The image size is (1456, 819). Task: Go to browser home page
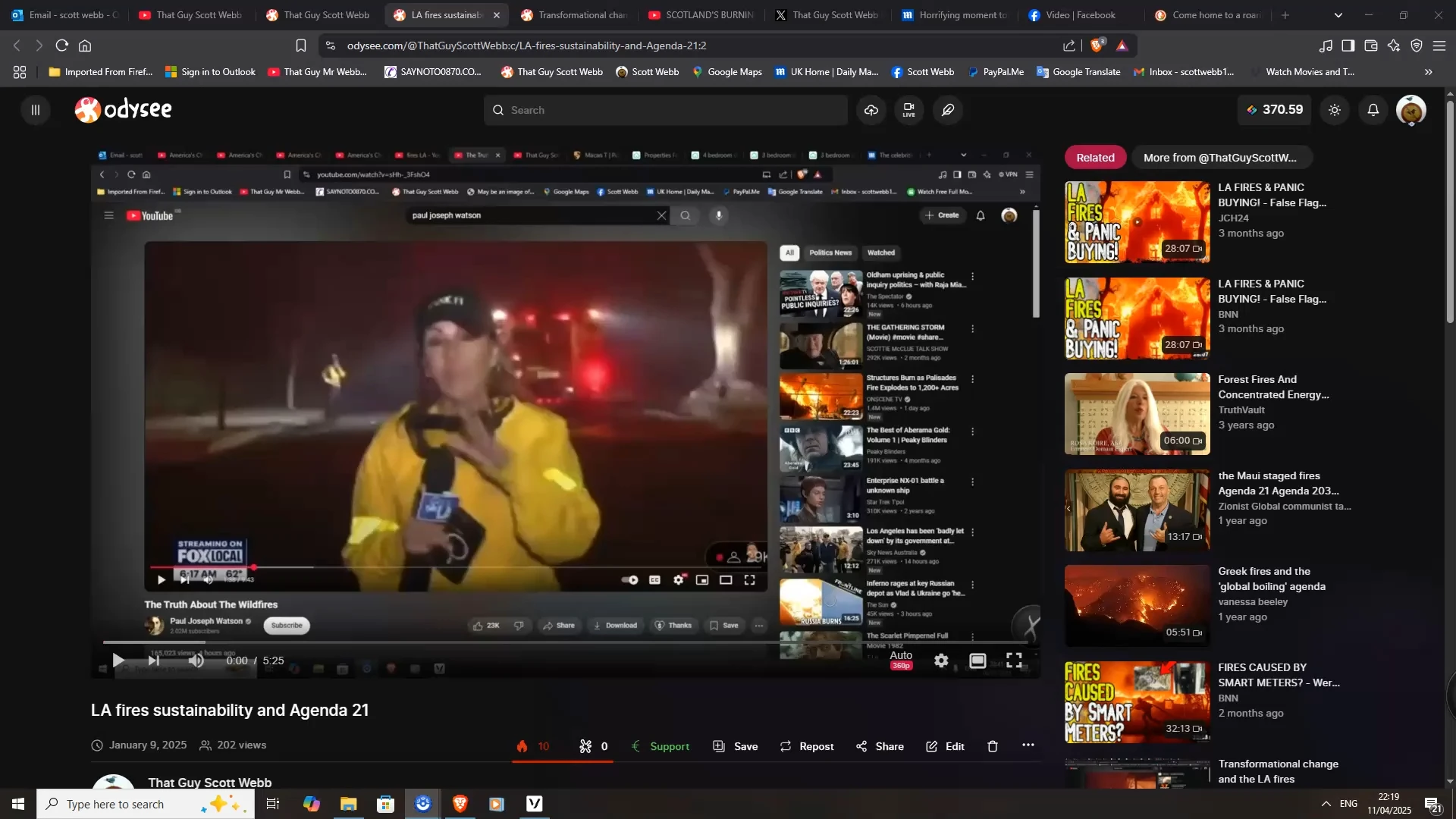coord(85,45)
